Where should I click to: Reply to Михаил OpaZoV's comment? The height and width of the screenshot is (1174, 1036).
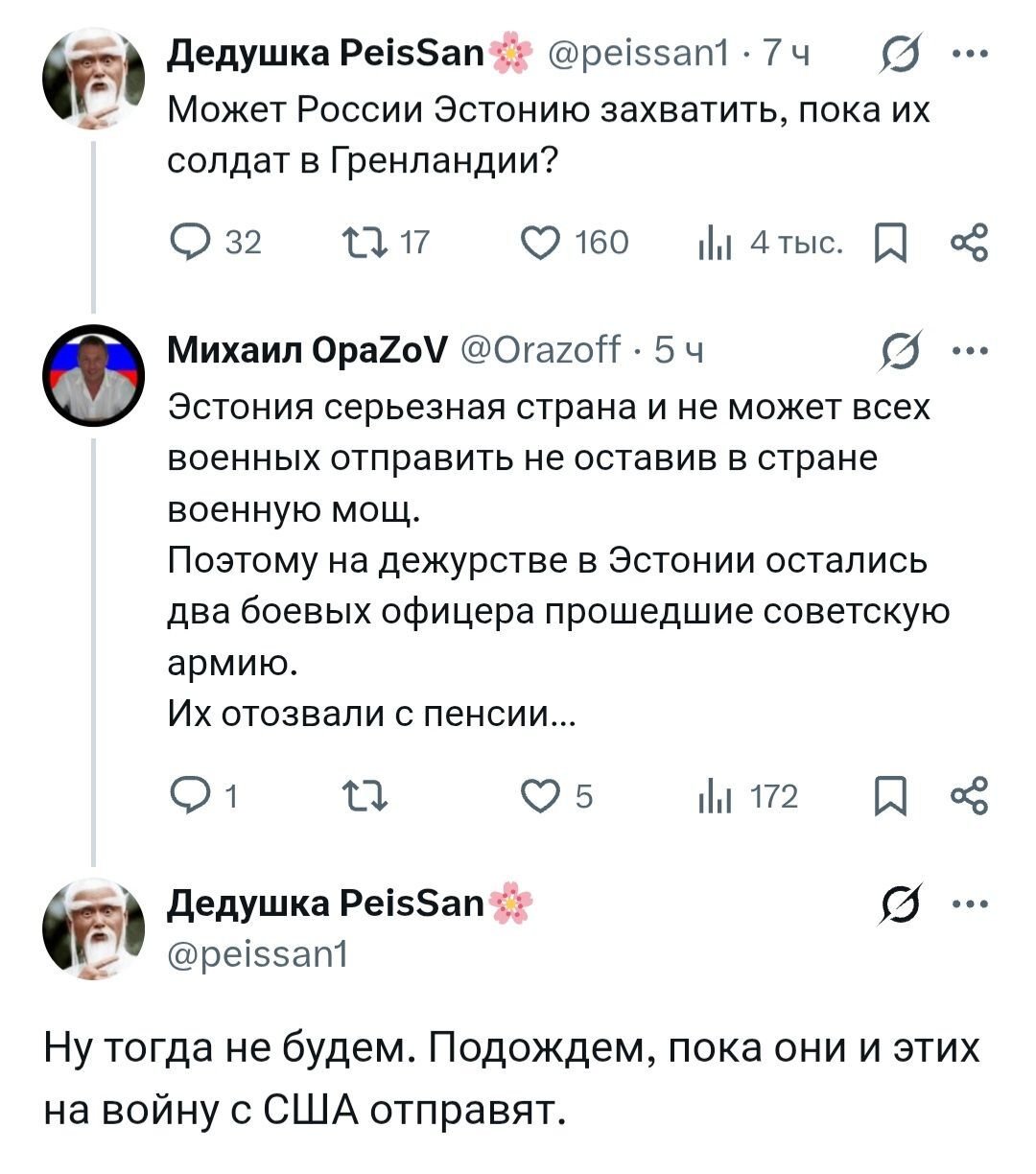tap(192, 795)
